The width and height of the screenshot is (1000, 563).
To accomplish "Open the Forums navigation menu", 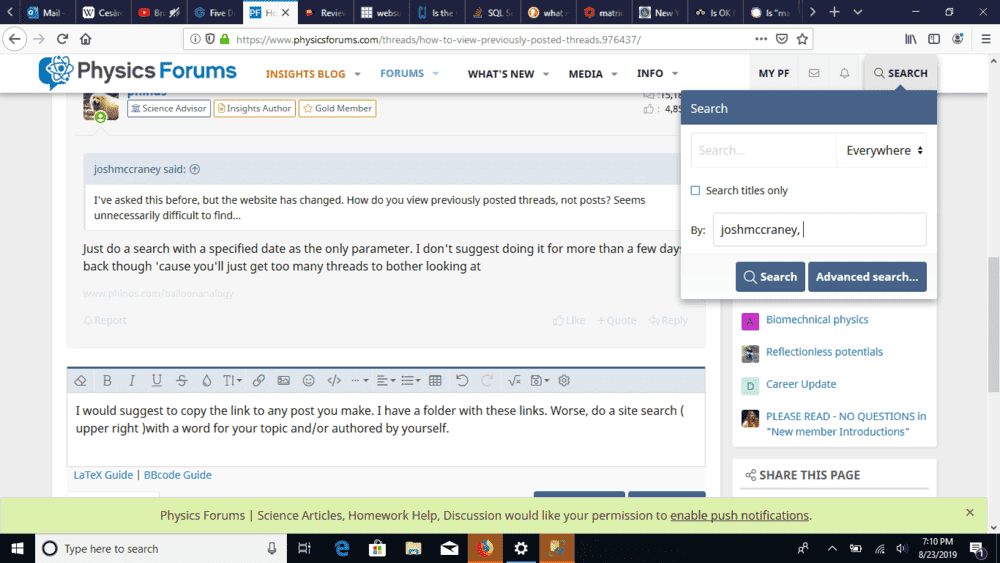I will click(408, 73).
